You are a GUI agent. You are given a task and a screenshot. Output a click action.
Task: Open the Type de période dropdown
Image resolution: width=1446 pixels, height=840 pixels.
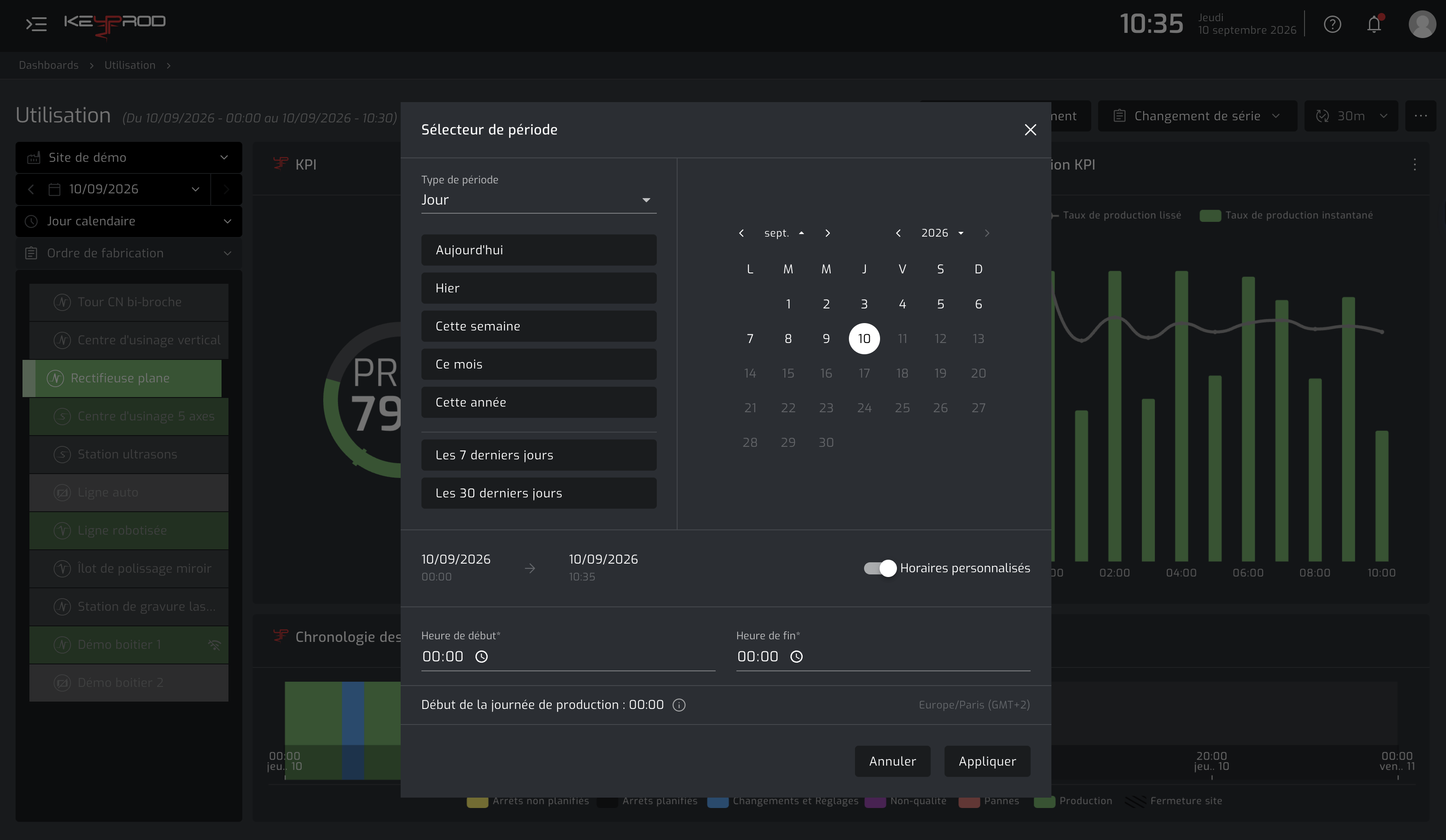(538, 200)
